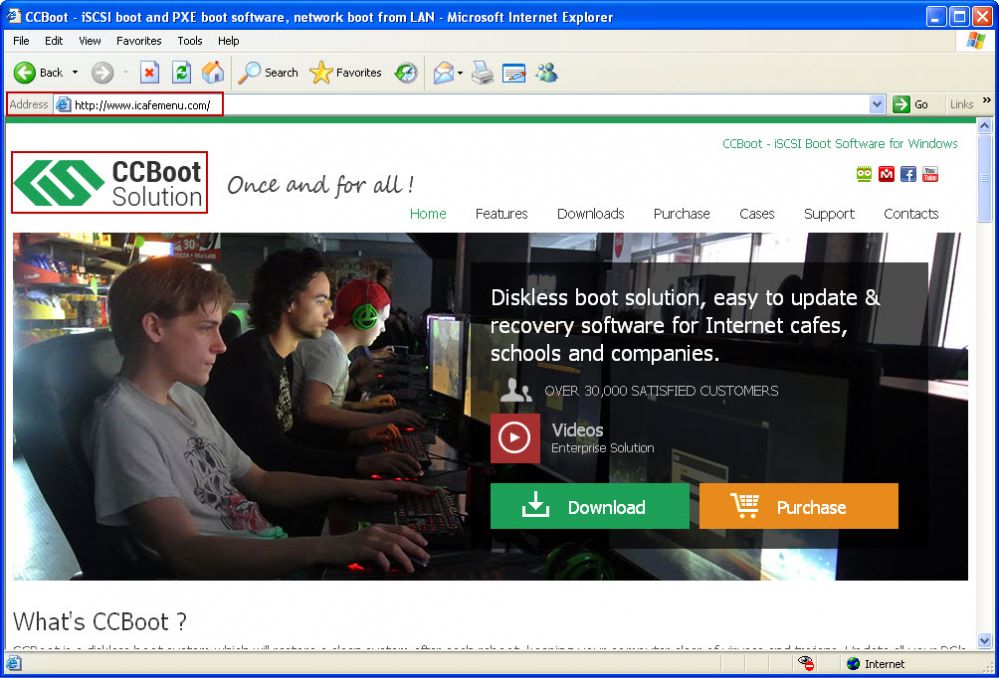Click the IE icon in title bar

13,15
